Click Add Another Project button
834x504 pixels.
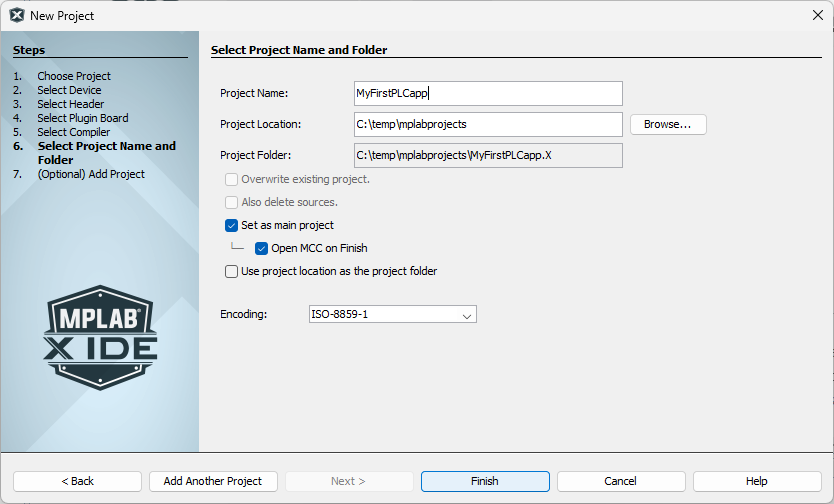[213, 481]
